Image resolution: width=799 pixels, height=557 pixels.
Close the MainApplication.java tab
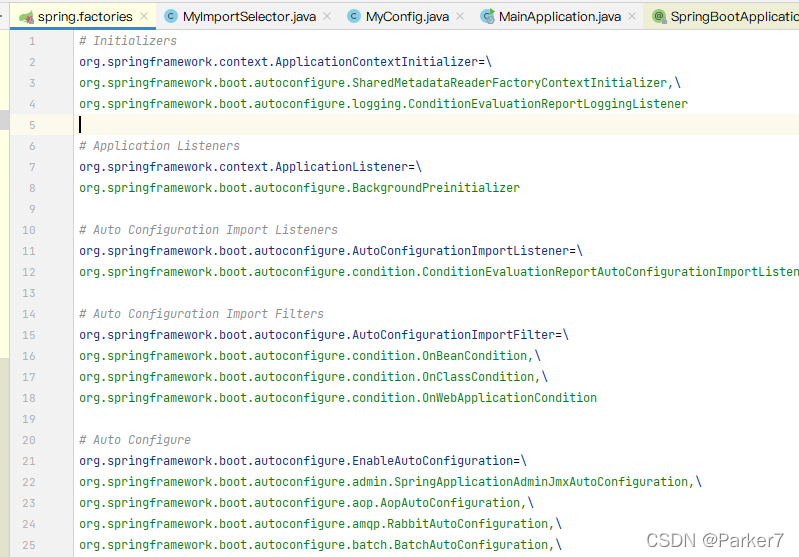[x=632, y=16]
